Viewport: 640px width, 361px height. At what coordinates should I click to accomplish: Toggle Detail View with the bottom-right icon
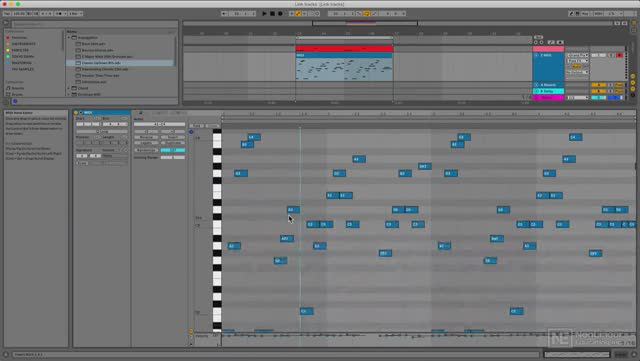point(634,354)
